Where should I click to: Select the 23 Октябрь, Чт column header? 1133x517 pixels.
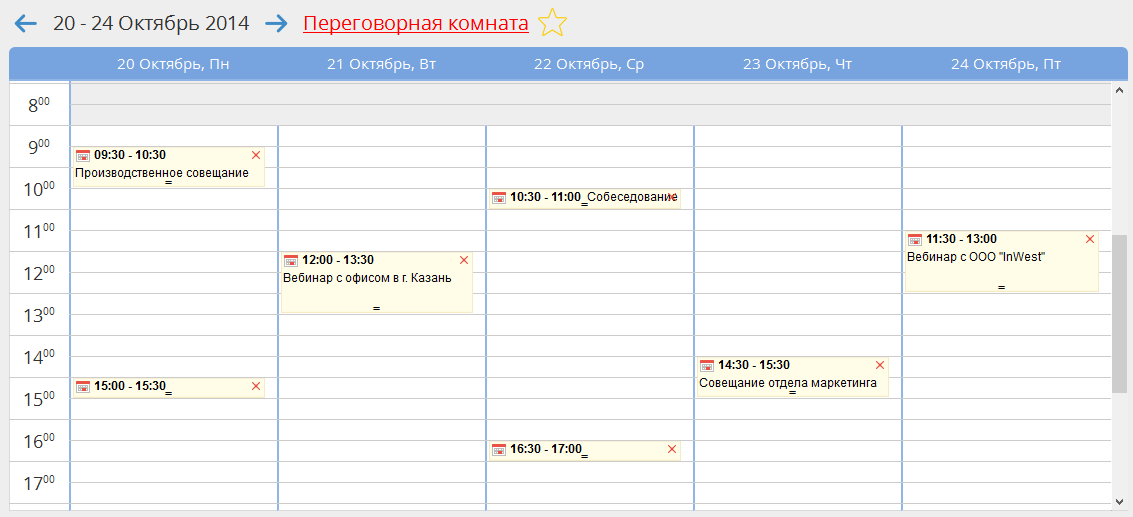[x=797, y=64]
